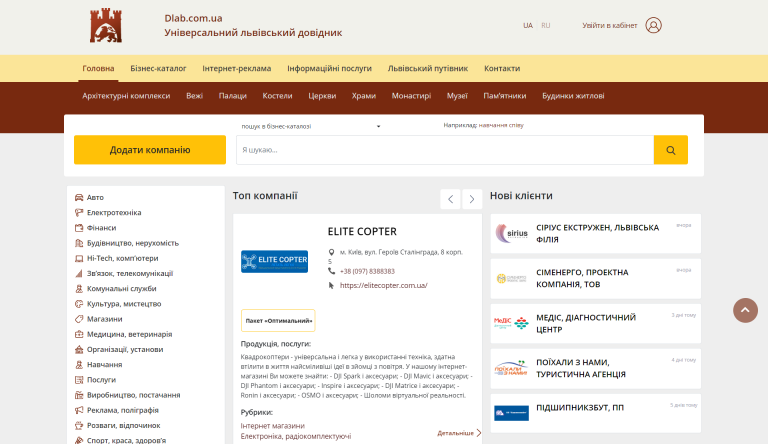Click the Виробництво, постачання factory icon
The image size is (768, 444).
79,395
